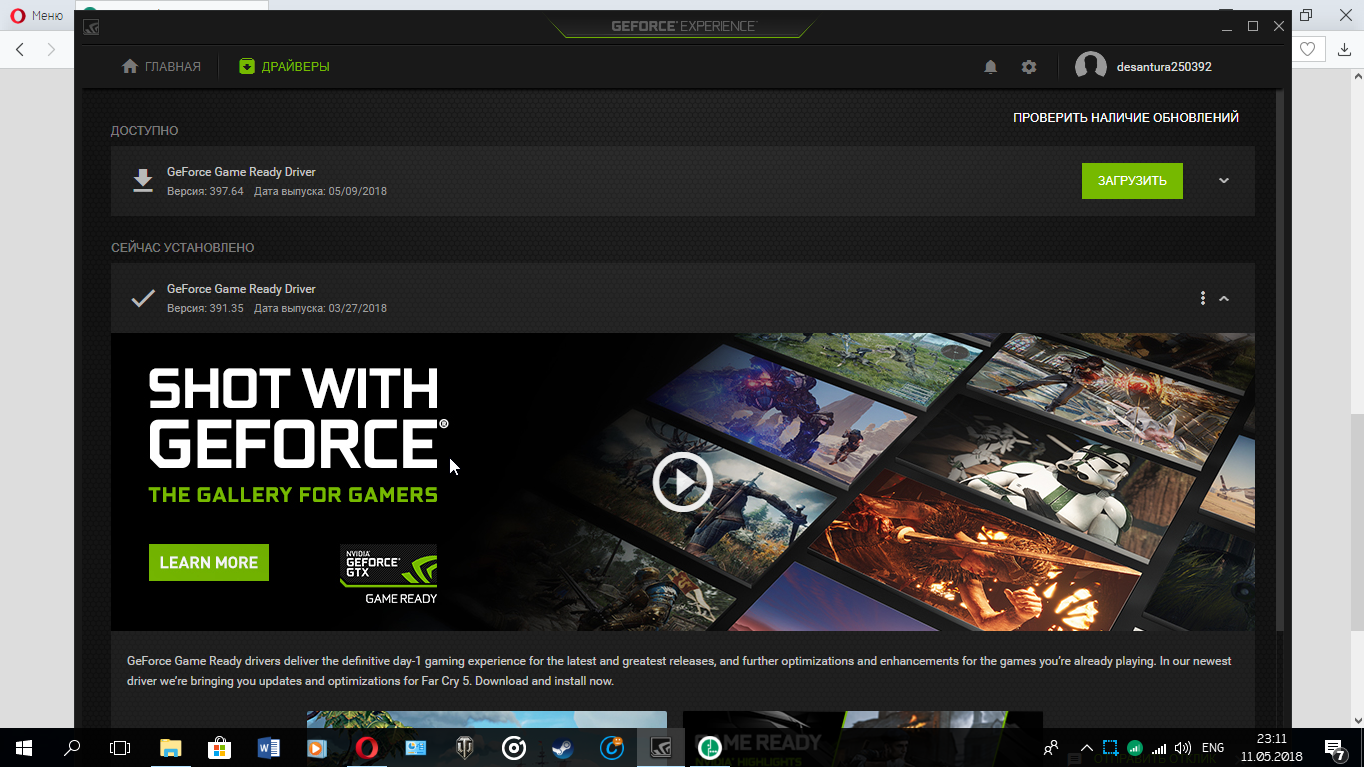The image size is (1364, 767).
Task: Click download arrow icon for driver 397.64
Action: (143, 181)
